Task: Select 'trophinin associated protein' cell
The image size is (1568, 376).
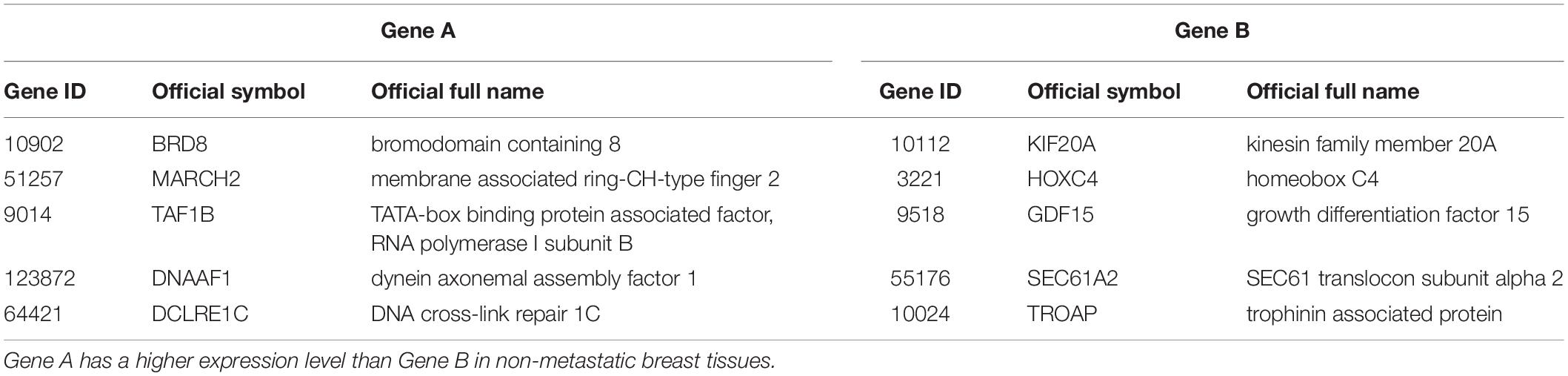Action: pos(1374,314)
